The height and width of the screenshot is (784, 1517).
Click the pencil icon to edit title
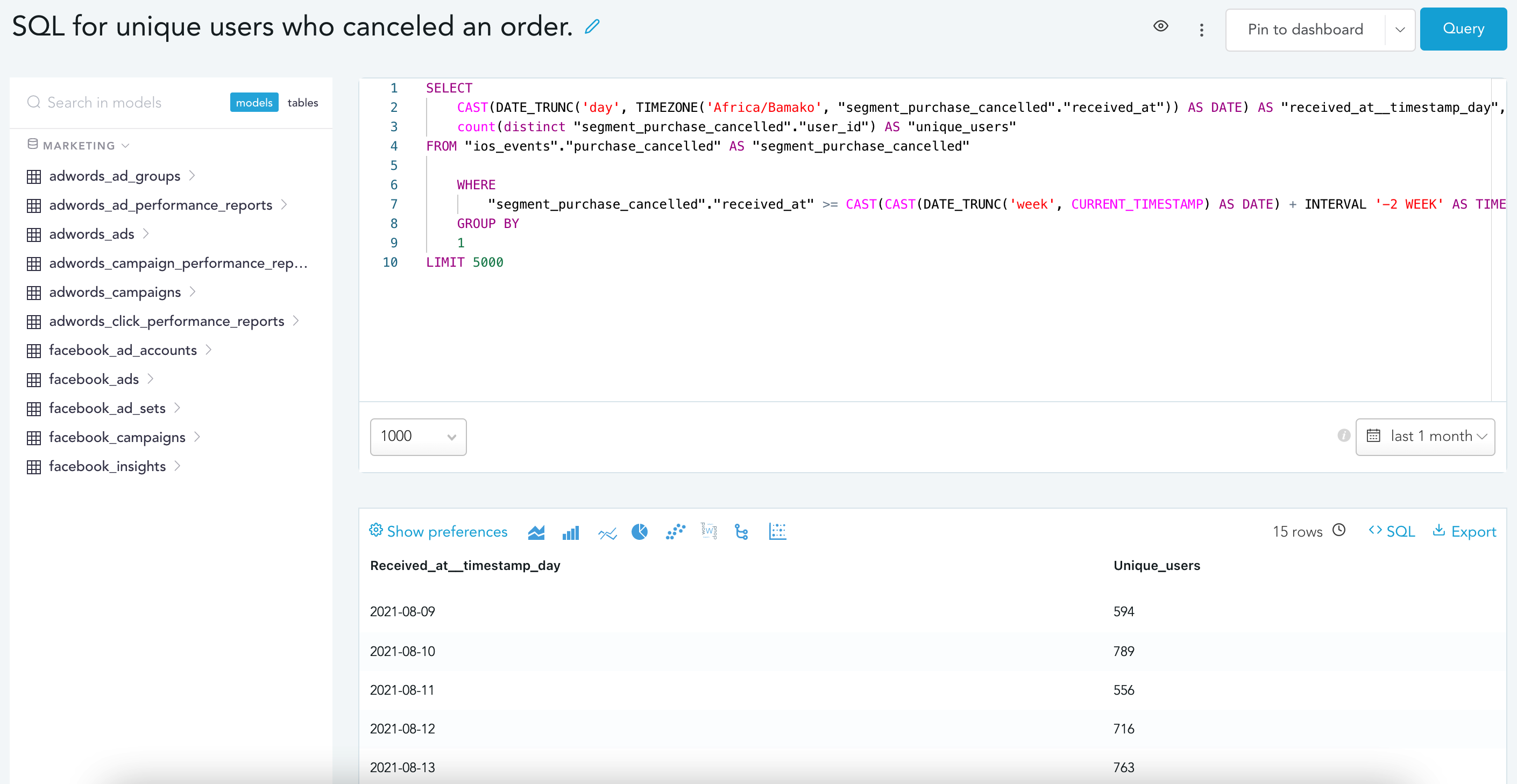(x=592, y=26)
